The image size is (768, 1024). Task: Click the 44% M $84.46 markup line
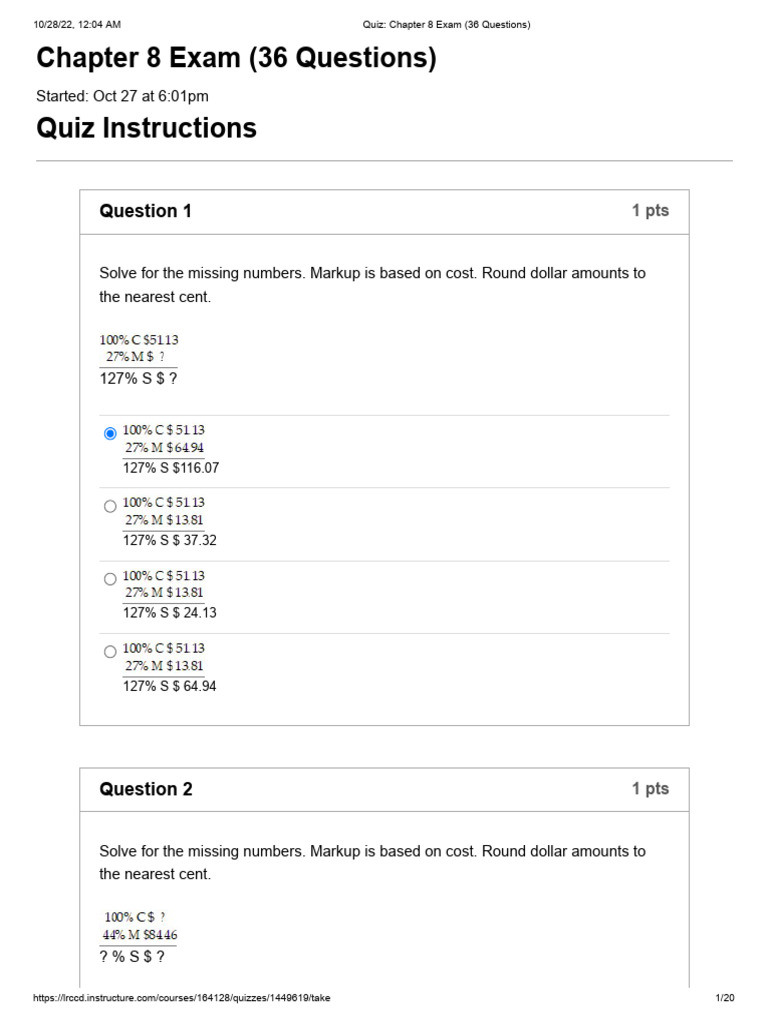140,935
